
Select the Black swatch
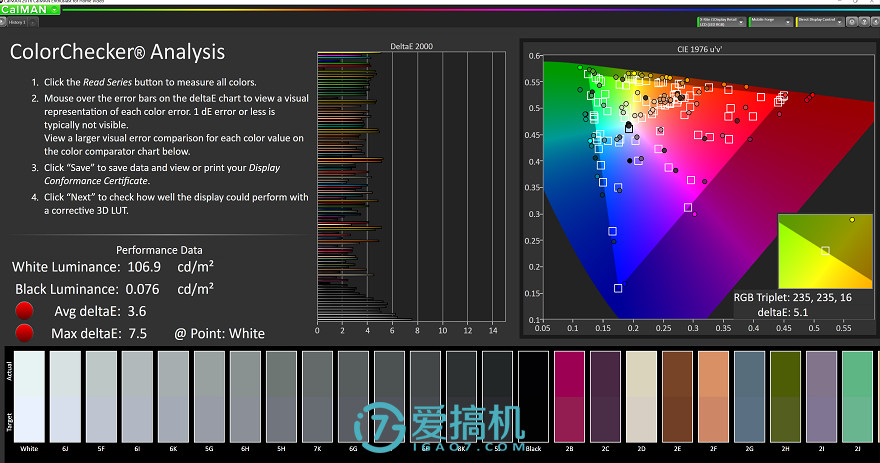(x=534, y=397)
